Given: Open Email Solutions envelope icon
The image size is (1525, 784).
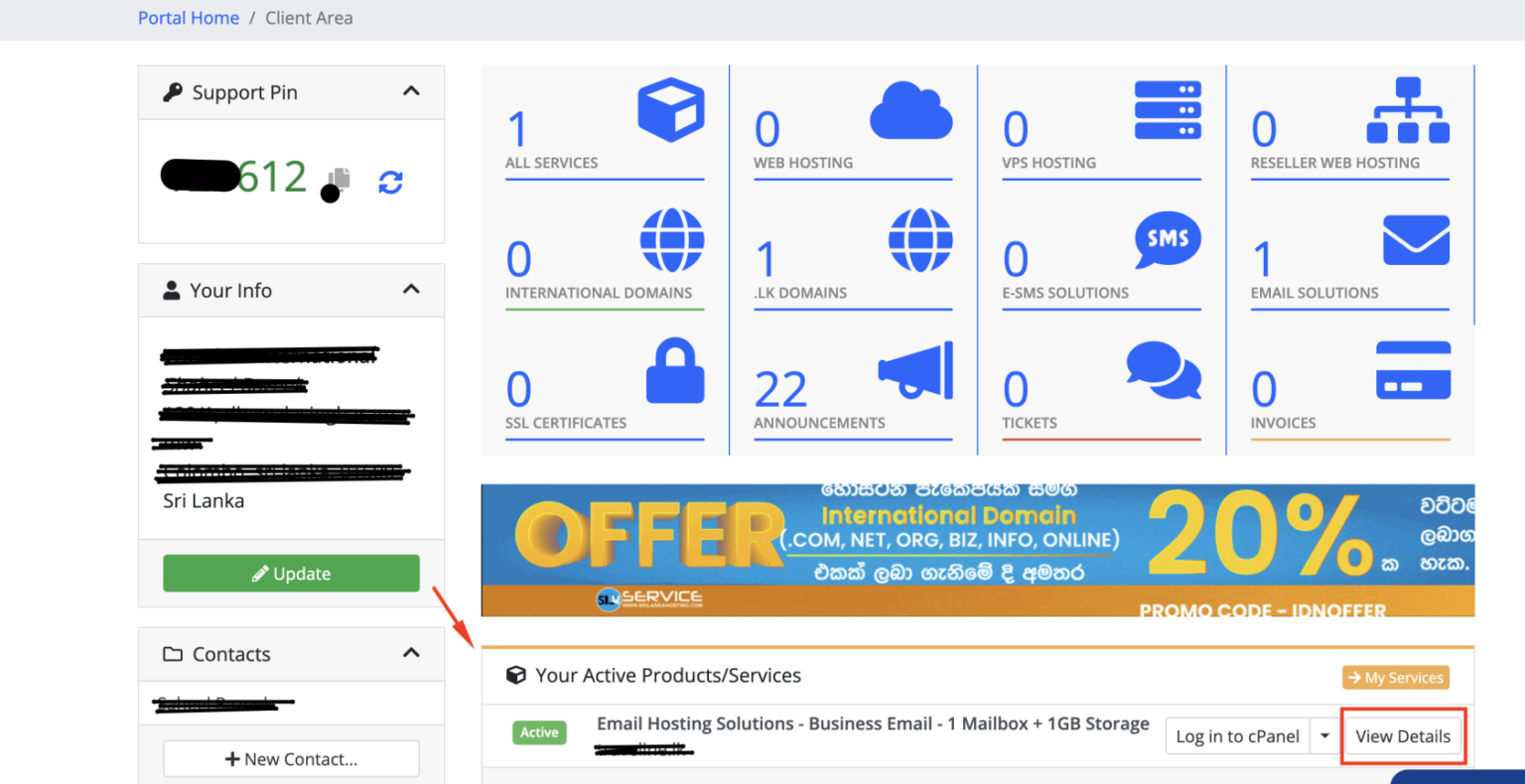Looking at the screenshot, I should (1416, 240).
